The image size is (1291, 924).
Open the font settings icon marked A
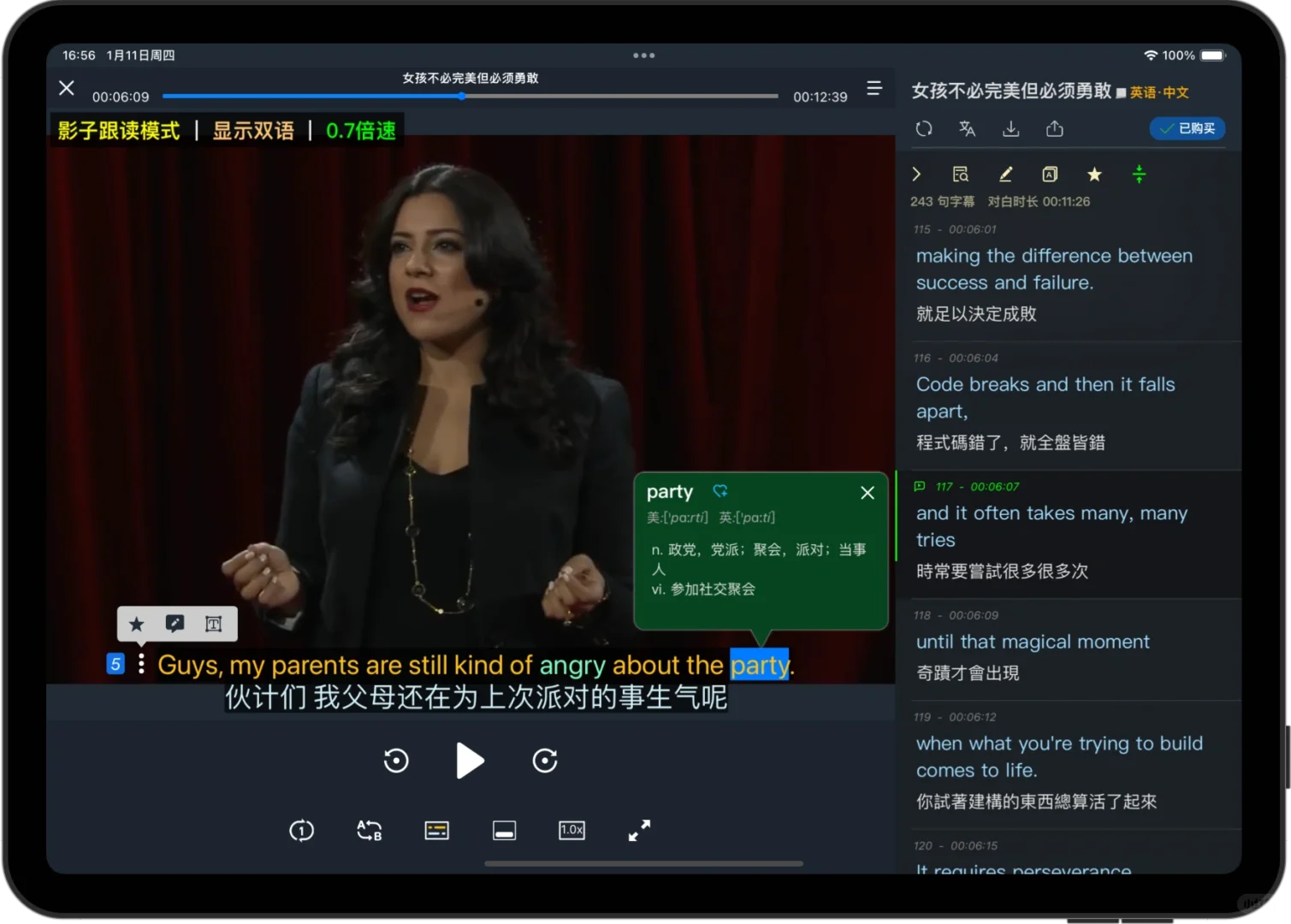(x=1050, y=175)
